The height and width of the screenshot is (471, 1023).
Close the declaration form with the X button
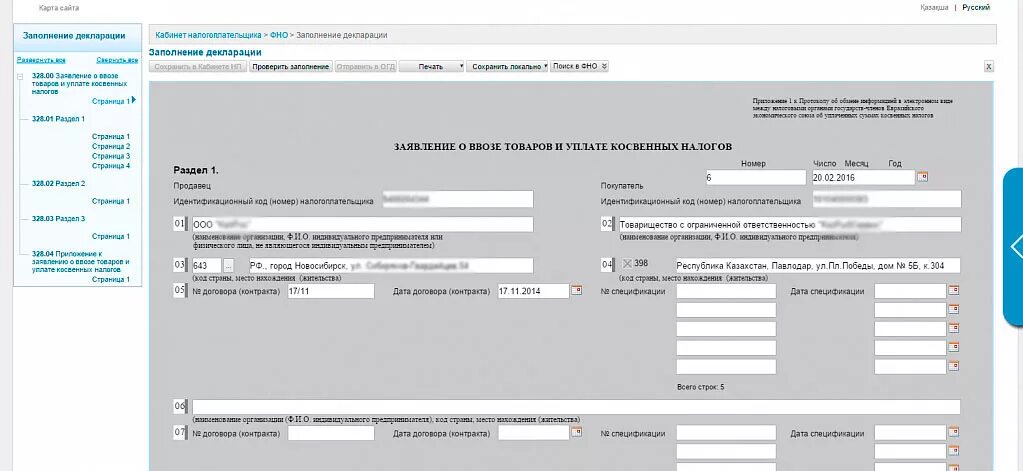click(x=988, y=67)
